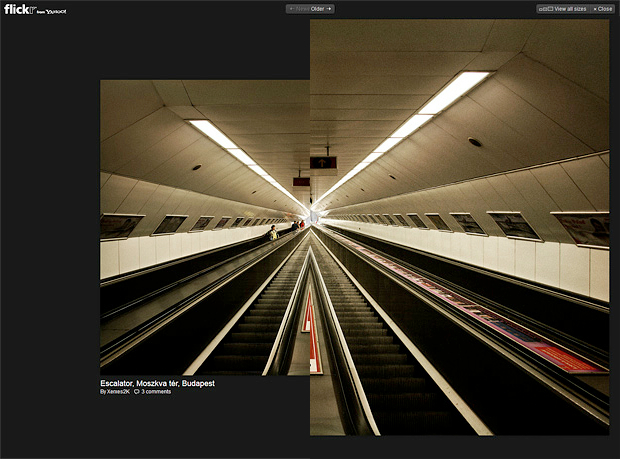Go to the Older photo
The width and height of the screenshot is (620, 459).
(321, 9)
